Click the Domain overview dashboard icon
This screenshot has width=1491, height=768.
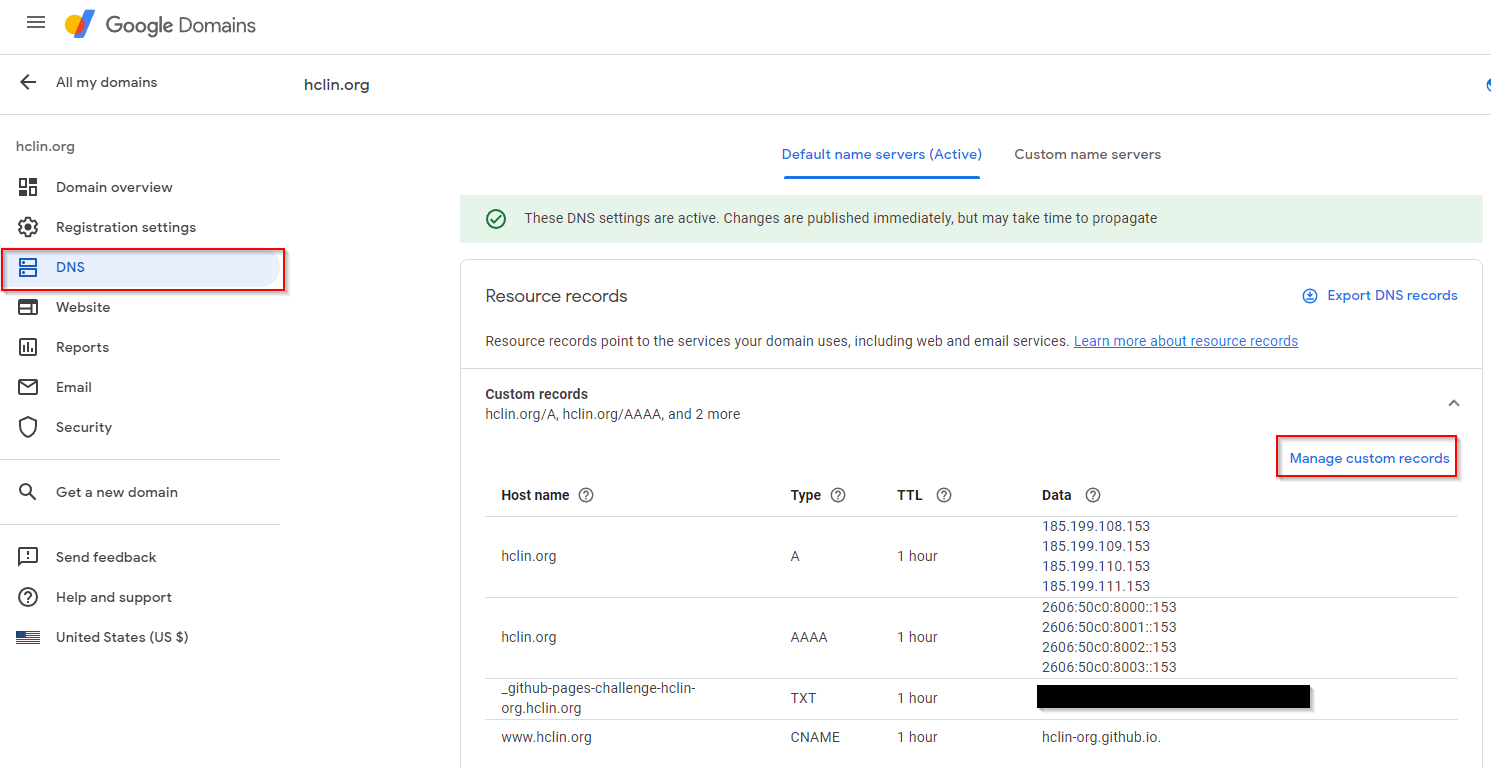coord(28,187)
